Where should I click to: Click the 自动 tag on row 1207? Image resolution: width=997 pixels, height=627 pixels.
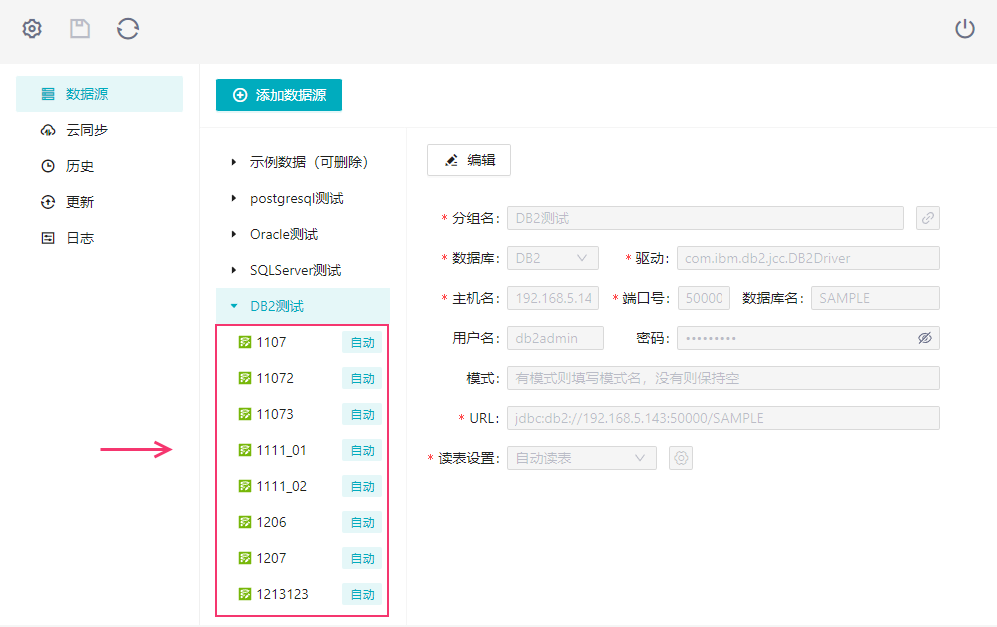[362, 558]
